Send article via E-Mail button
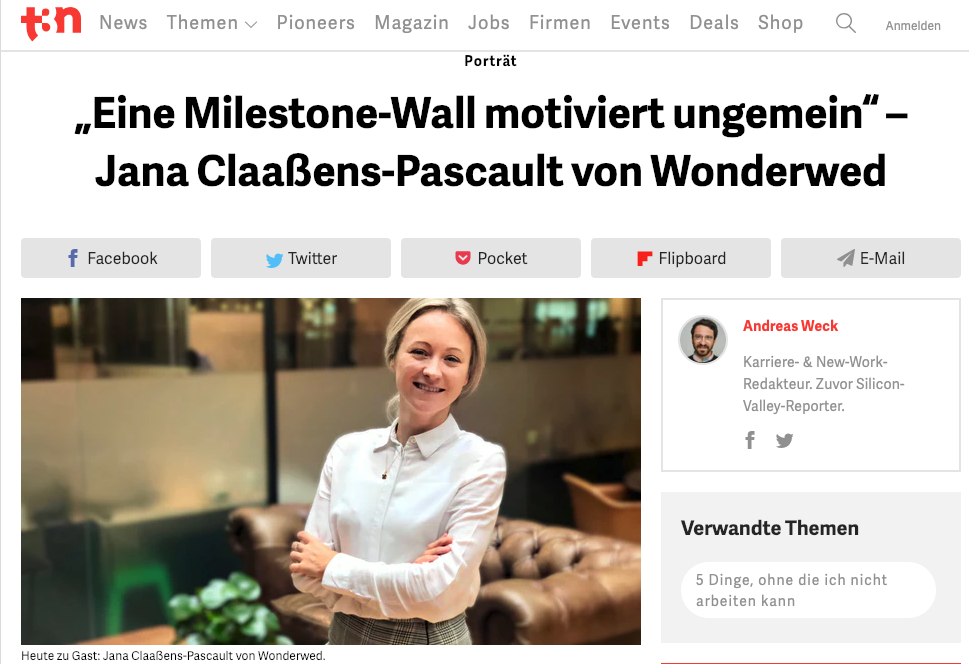The height and width of the screenshot is (664, 969). click(871, 258)
